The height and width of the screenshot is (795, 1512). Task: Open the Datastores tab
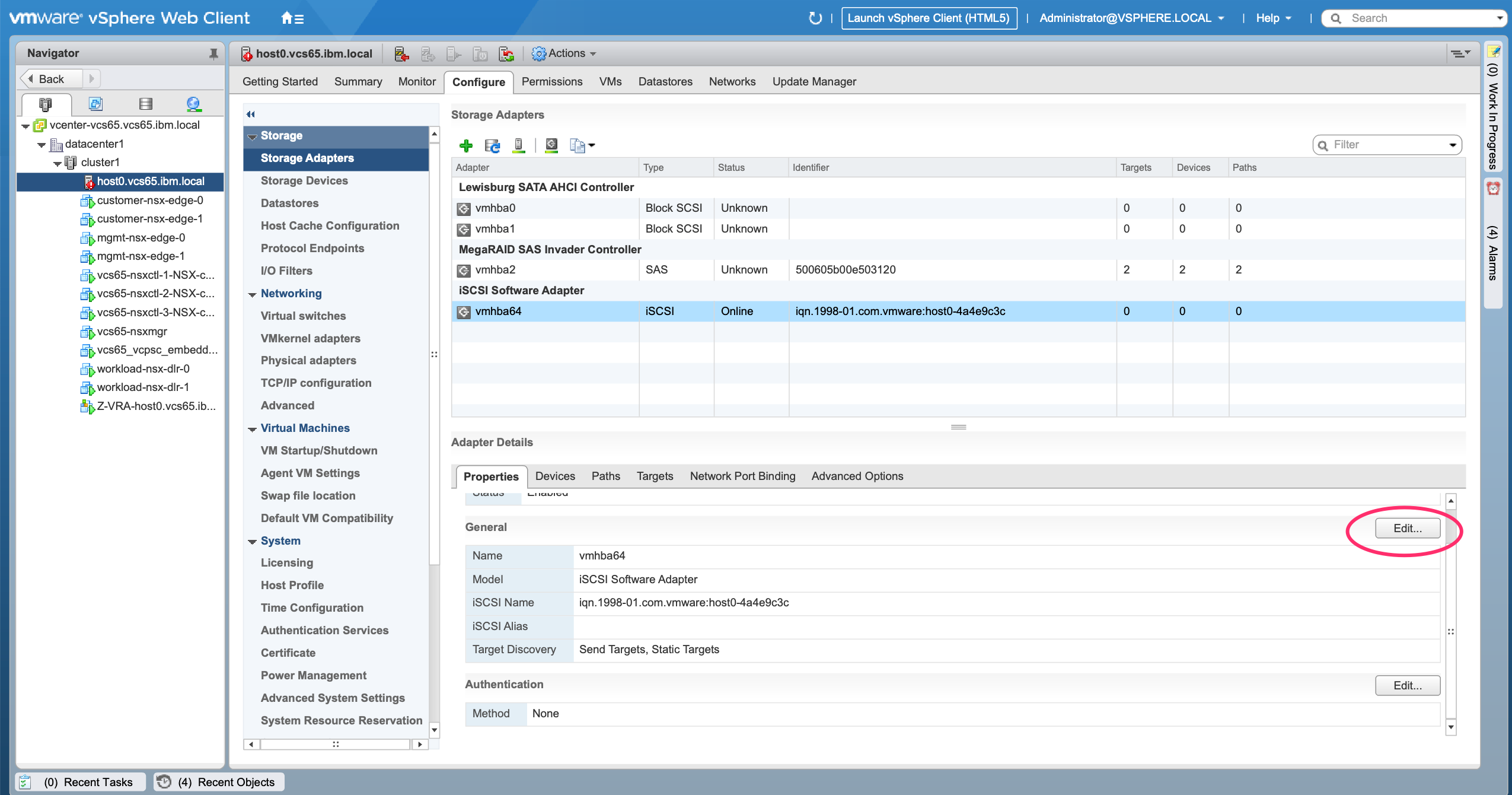pyautogui.click(x=665, y=82)
